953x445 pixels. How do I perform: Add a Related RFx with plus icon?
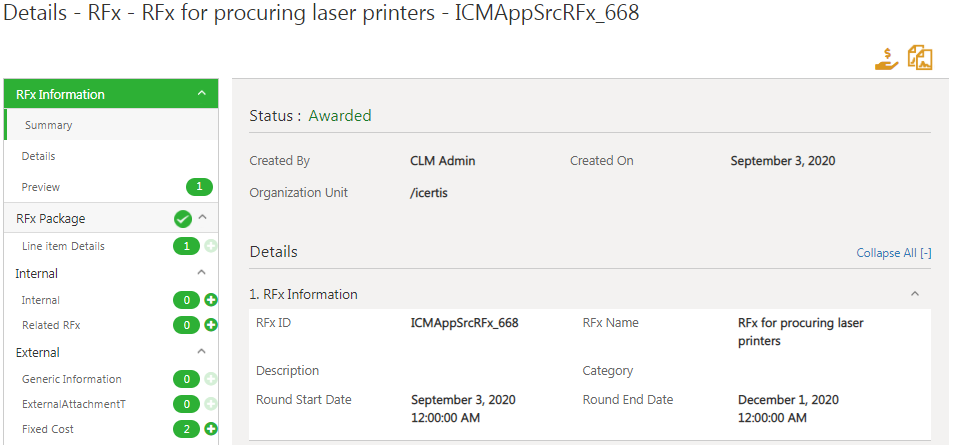pos(211,325)
